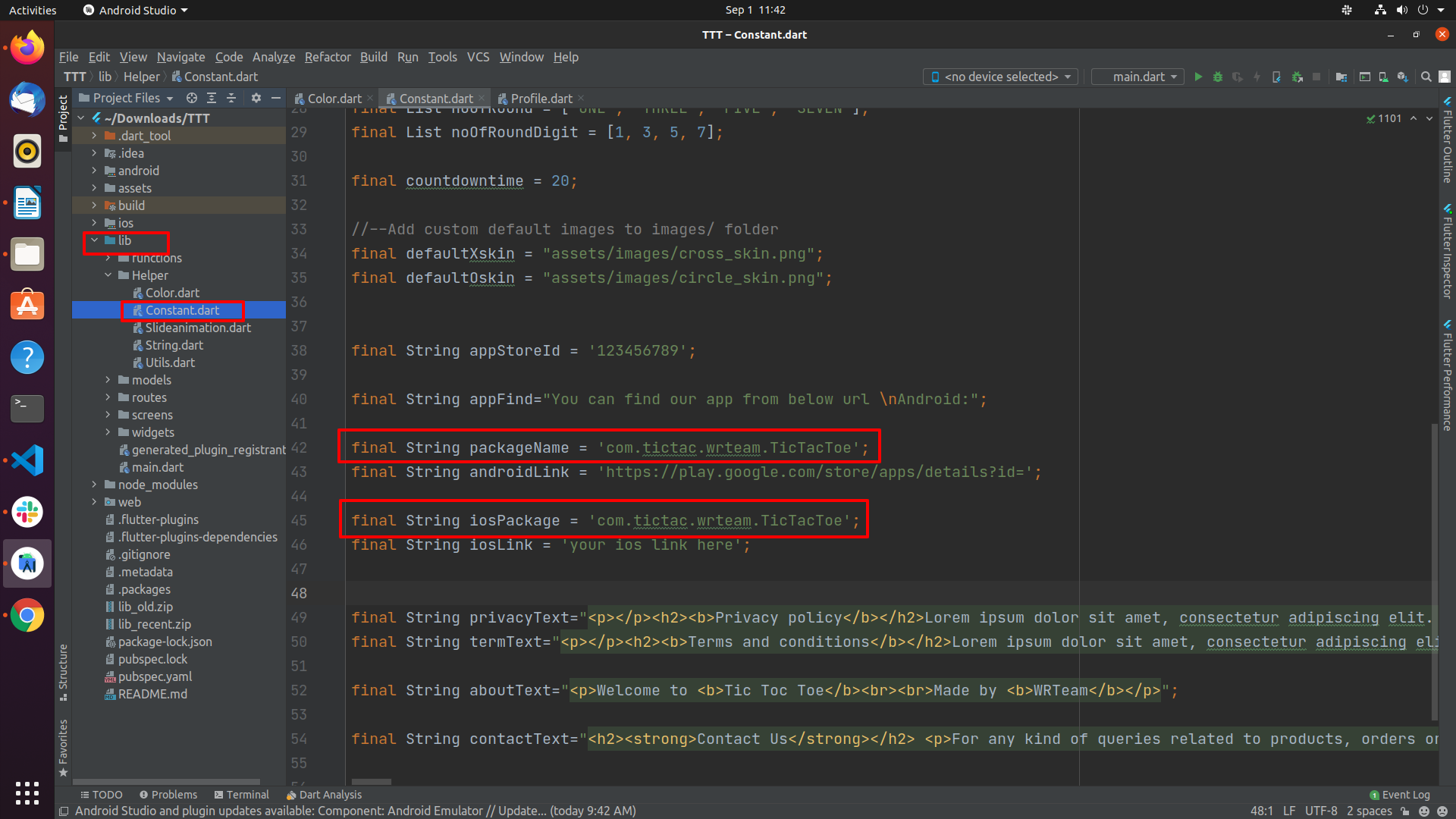1456x819 pixels.
Task: Open the inspections widget showing 1101
Action: (1384, 118)
